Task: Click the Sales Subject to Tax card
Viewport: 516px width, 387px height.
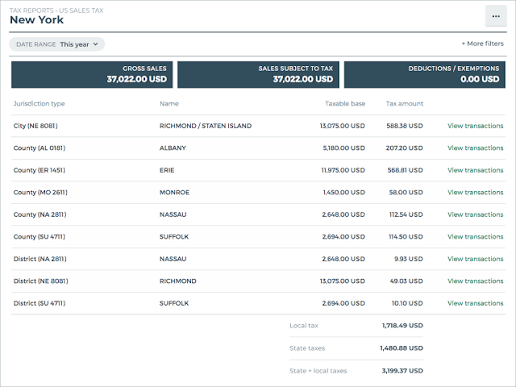Action: tap(258, 75)
